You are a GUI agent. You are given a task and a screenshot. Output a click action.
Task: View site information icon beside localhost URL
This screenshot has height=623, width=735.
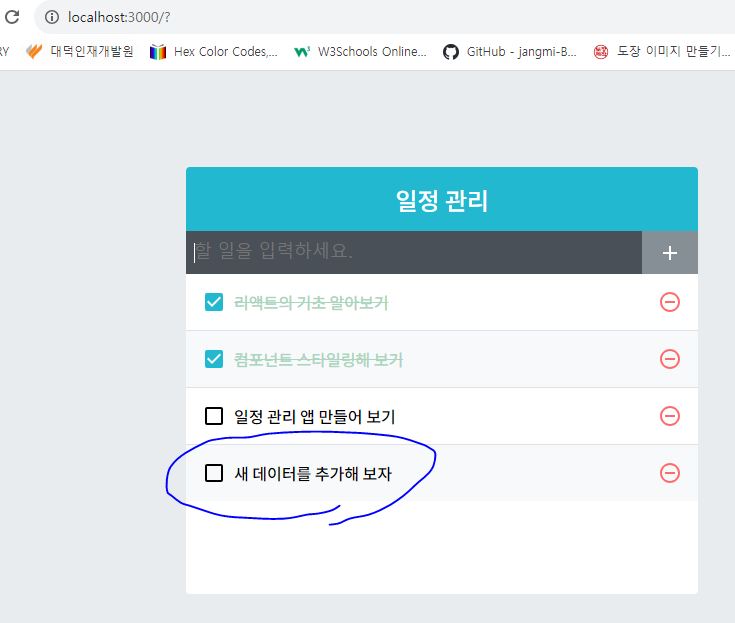point(52,17)
